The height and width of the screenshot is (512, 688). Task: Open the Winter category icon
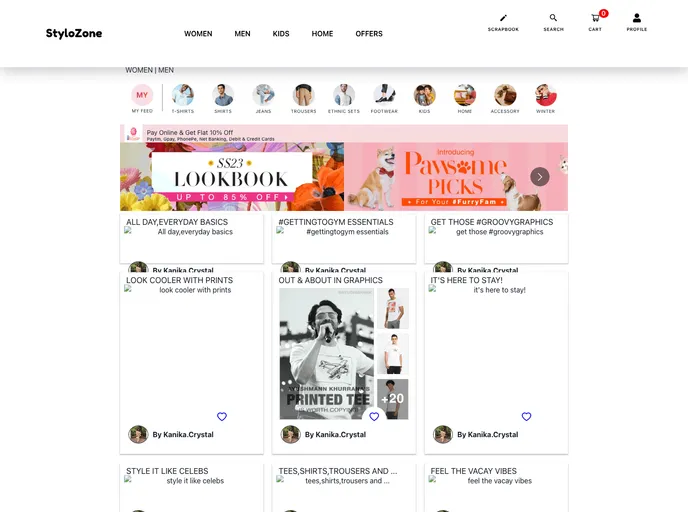click(x=545, y=95)
